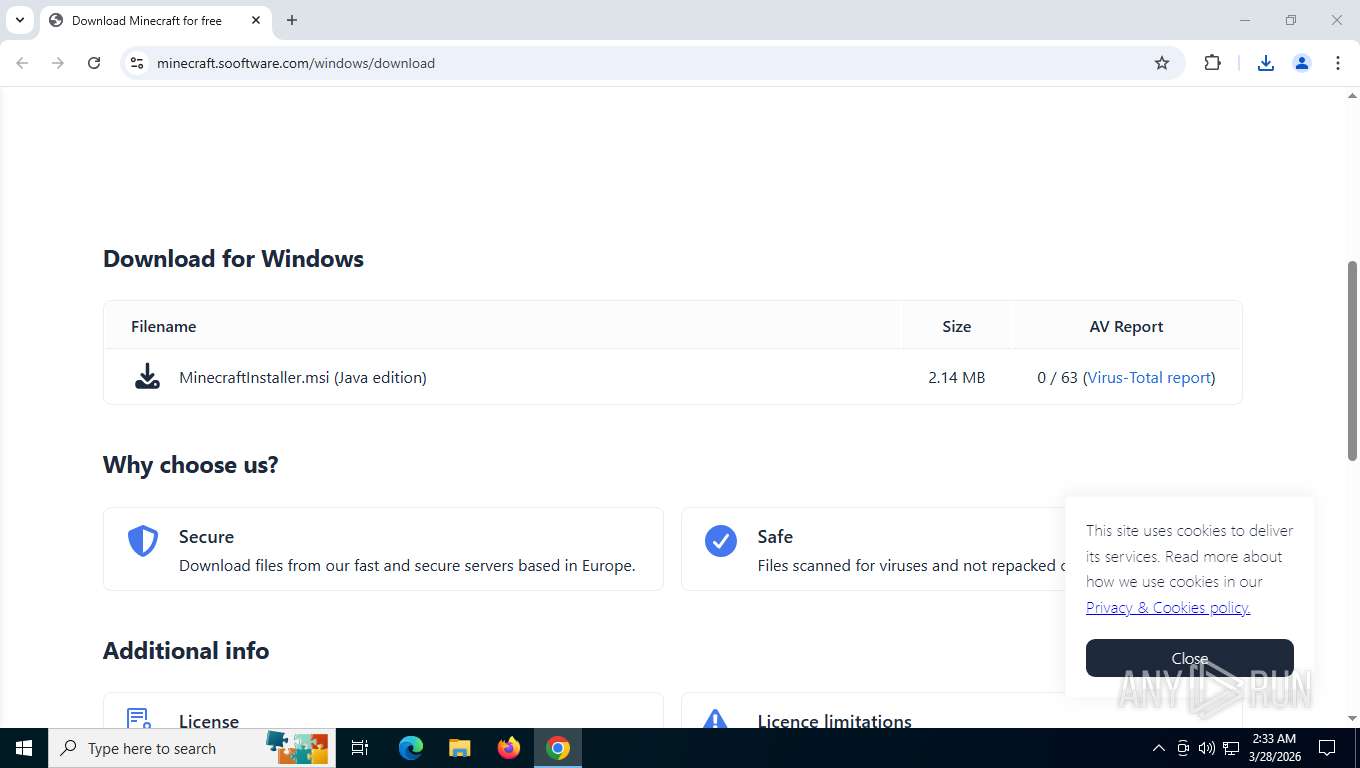This screenshot has width=1360, height=768.
Task: Open the Chrome three-dot menu
Action: [x=1338, y=63]
